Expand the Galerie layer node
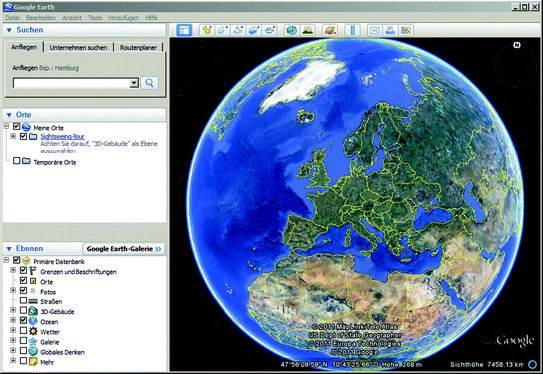This screenshot has height=374, width=543. [13, 341]
